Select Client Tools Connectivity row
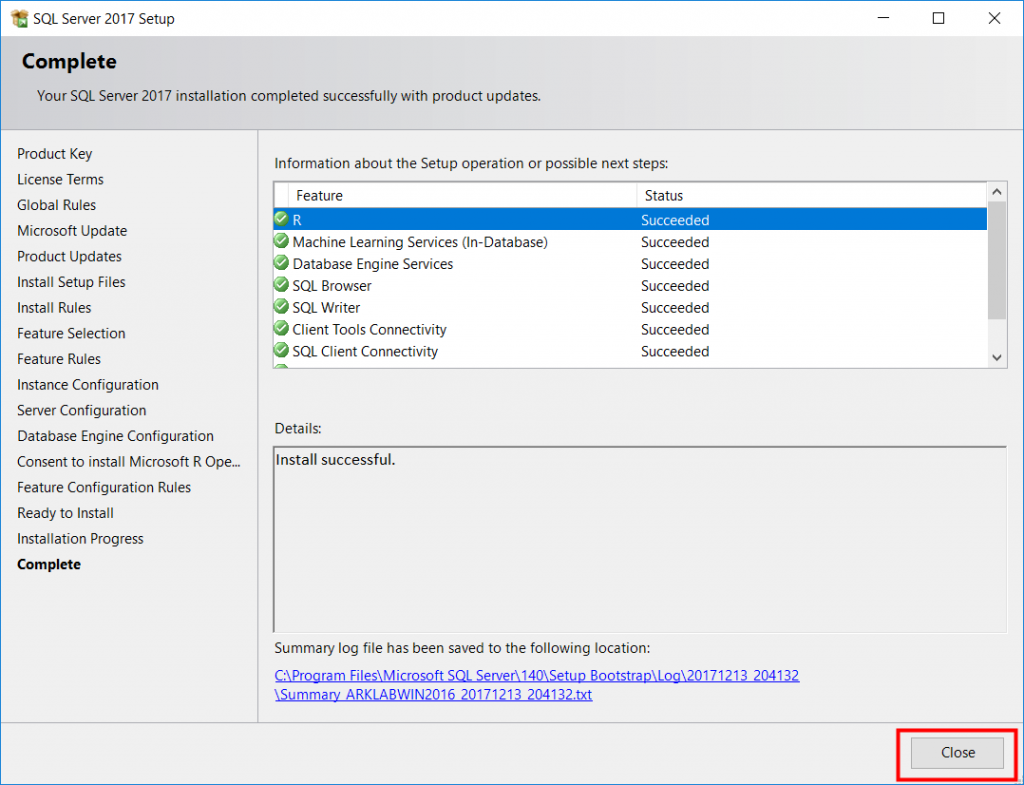1024x785 pixels. coord(630,329)
